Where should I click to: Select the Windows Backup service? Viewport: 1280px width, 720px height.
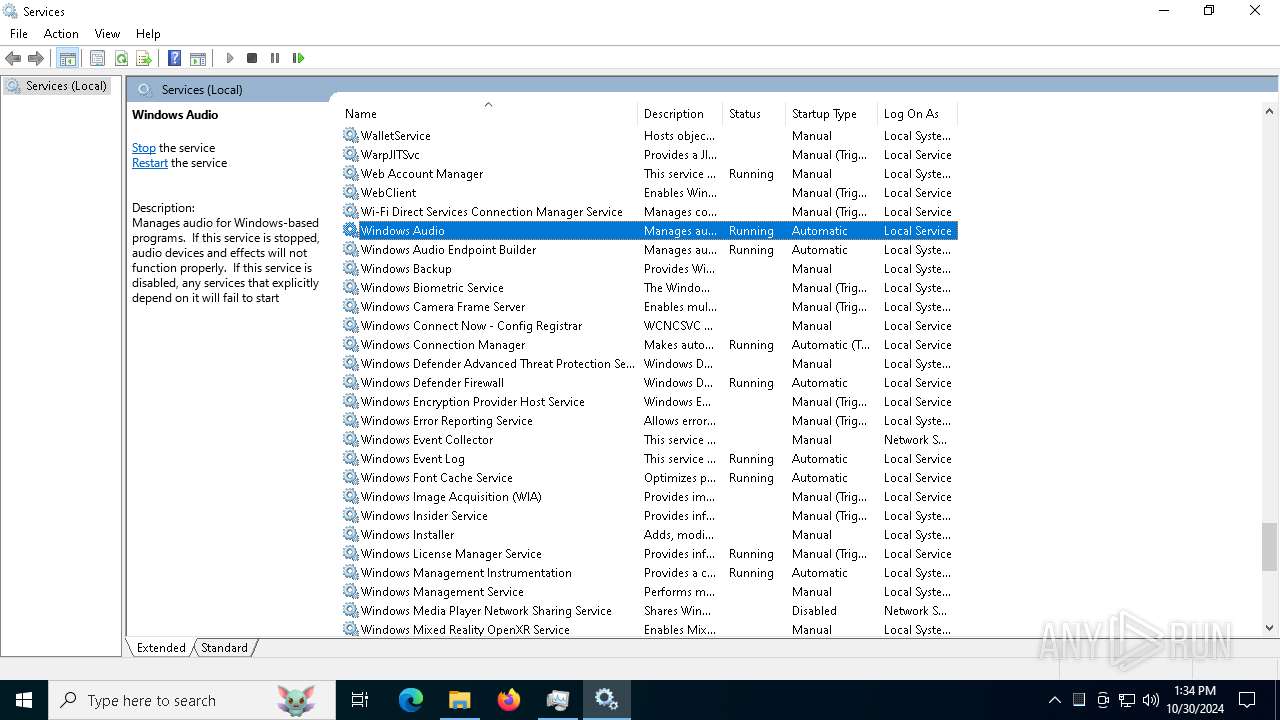(x=649, y=269)
